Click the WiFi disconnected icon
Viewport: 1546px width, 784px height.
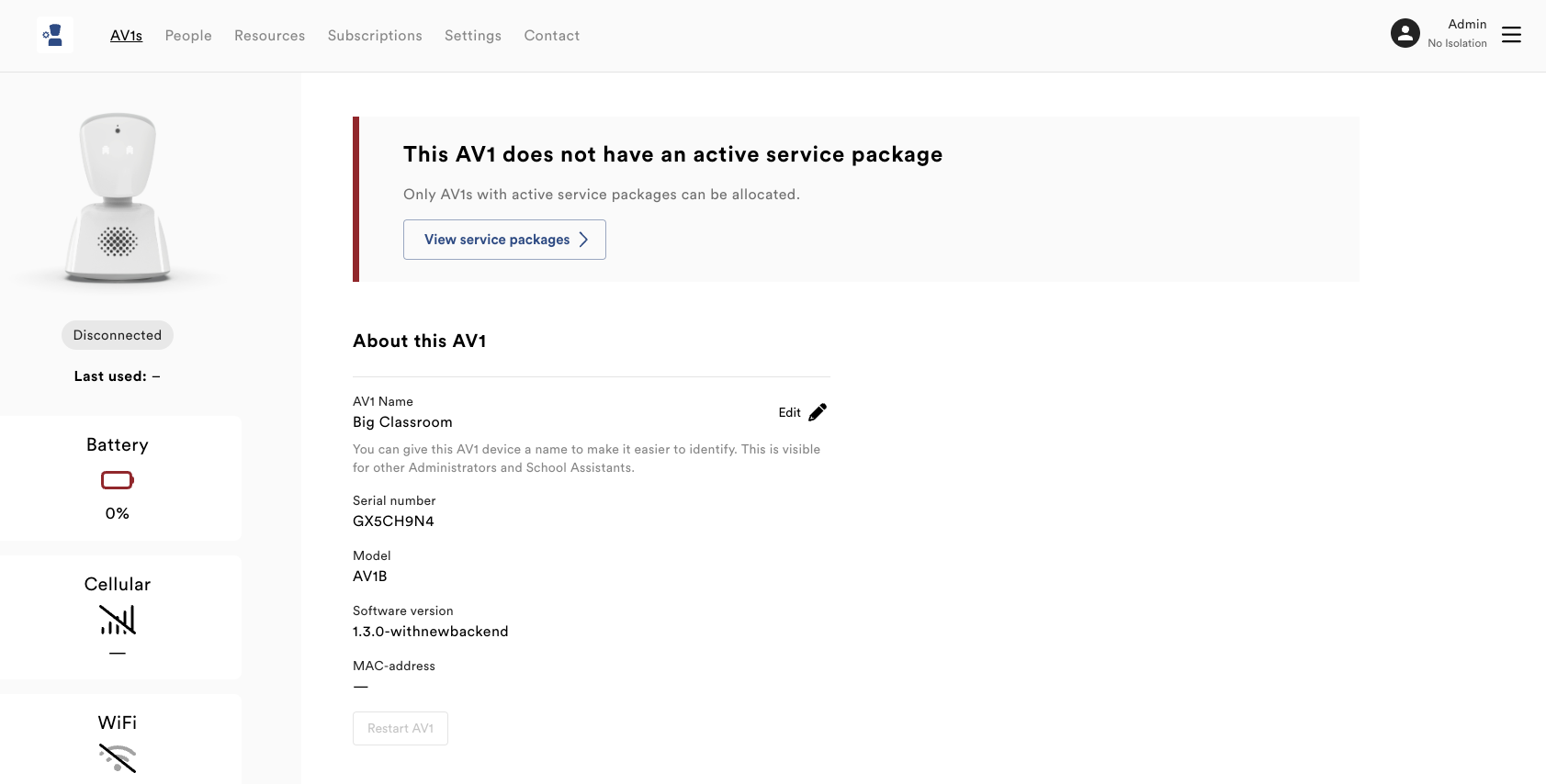118,758
